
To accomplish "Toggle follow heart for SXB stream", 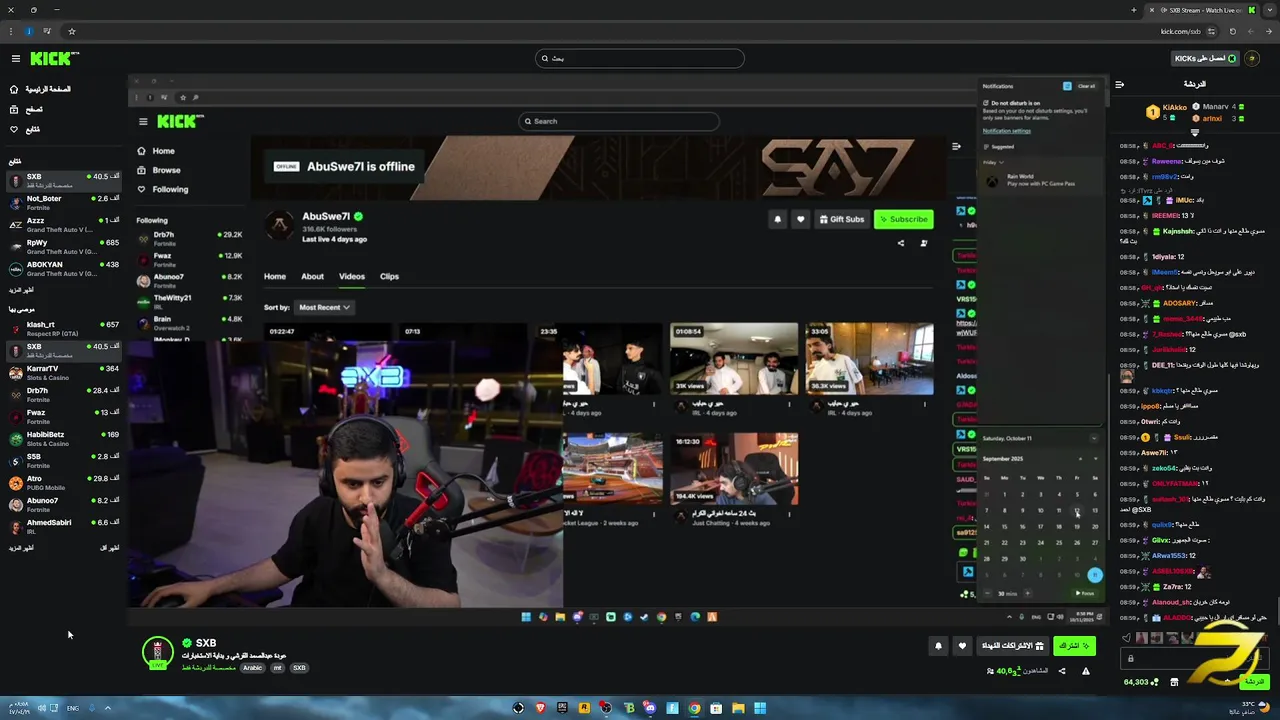I will coord(962,646).
